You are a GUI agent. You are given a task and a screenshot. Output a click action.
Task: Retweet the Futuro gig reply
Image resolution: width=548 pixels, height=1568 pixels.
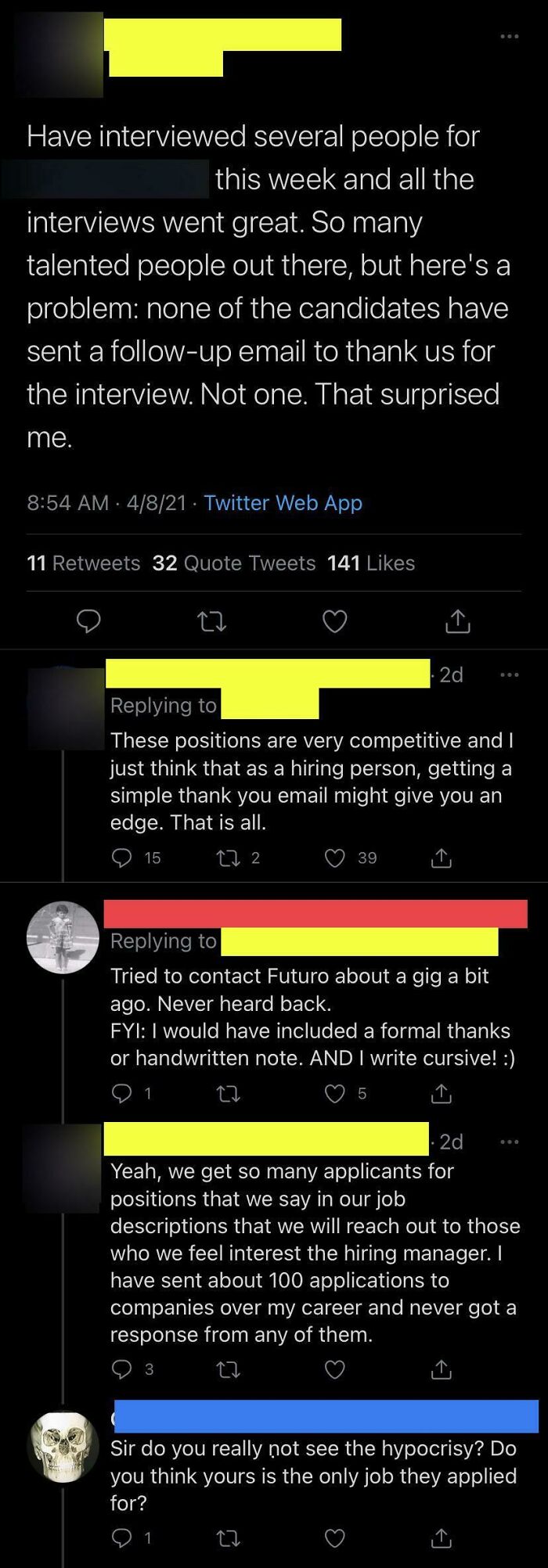(x=227, y=1093)
